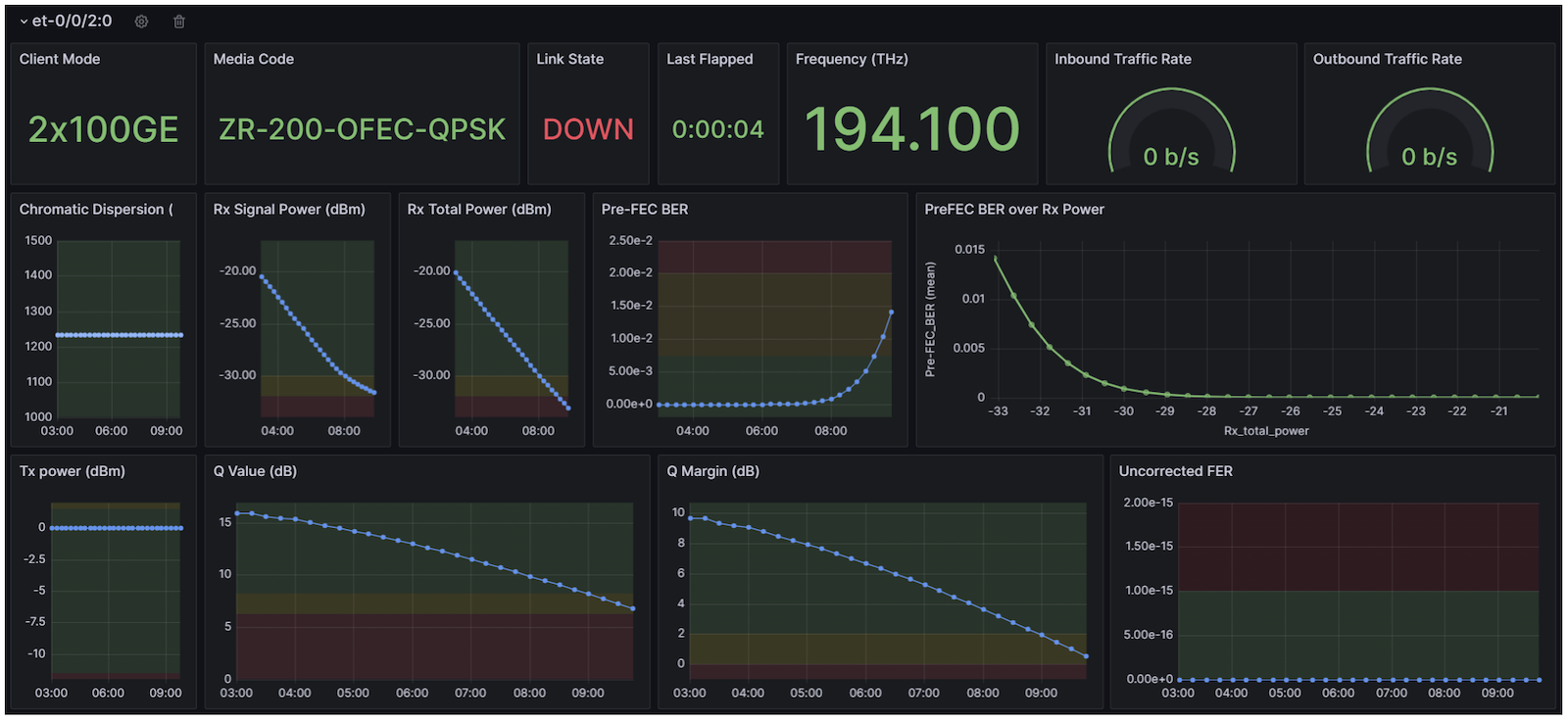
Task: Open the Inbound Traffic Rate panel title
Action: pos(1123,59)
